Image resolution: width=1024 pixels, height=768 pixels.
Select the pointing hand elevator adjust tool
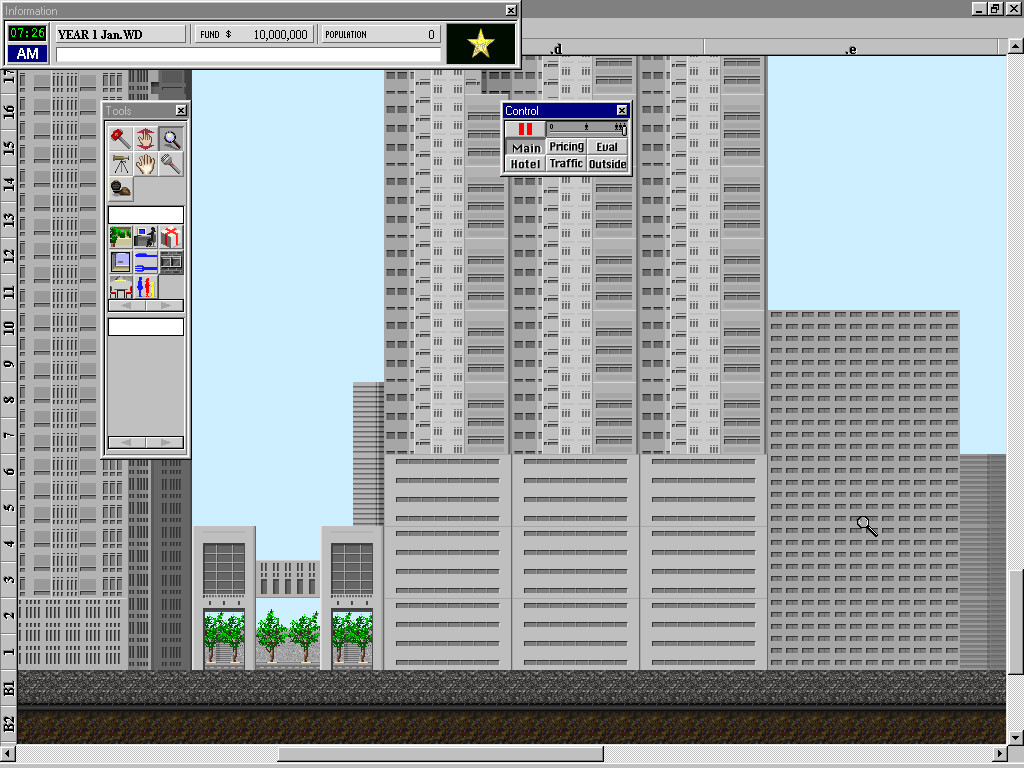(x=146, y=138)
